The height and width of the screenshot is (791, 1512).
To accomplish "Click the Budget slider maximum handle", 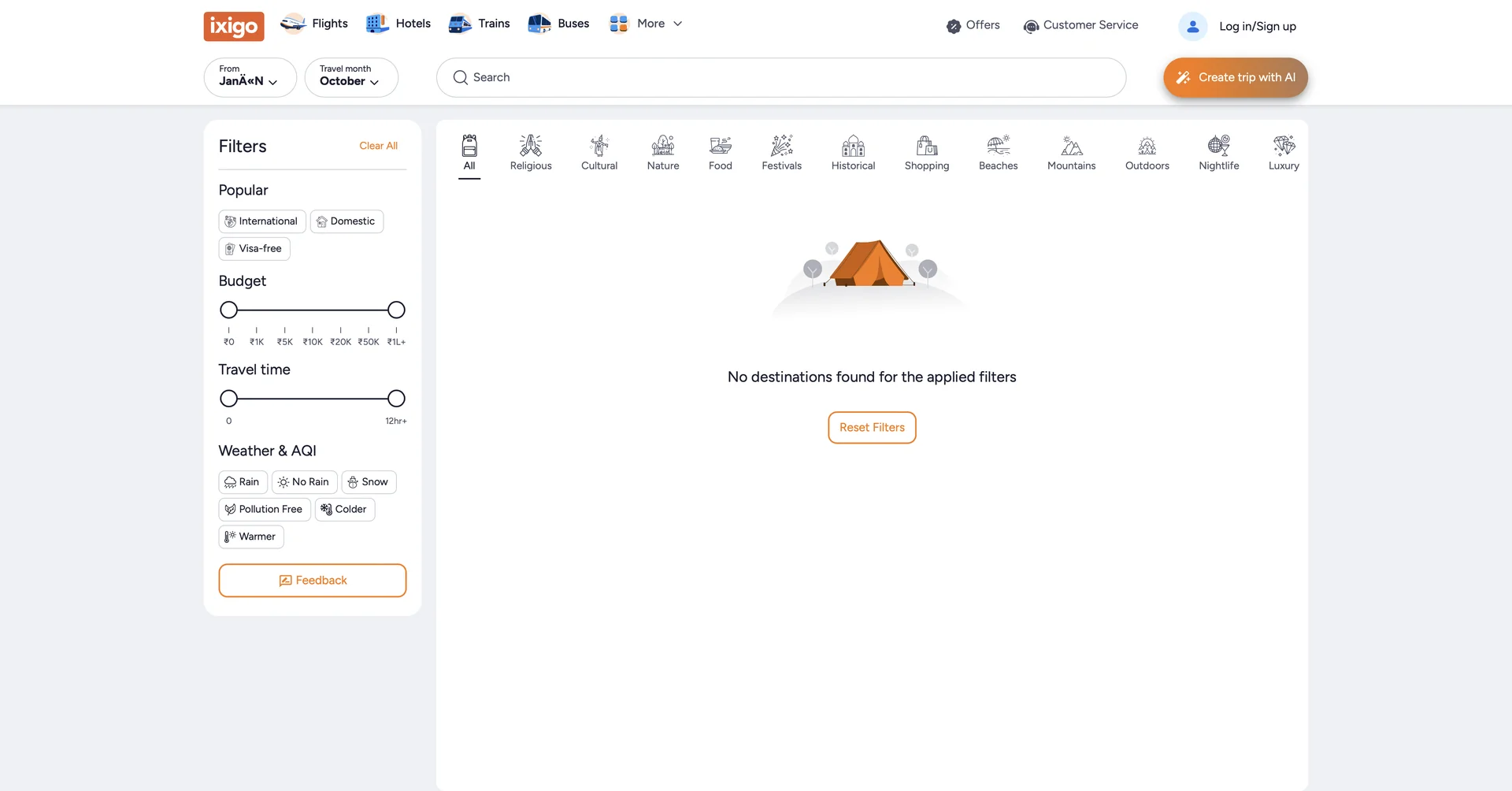I will pyautogui.click(x=396, y=310).
